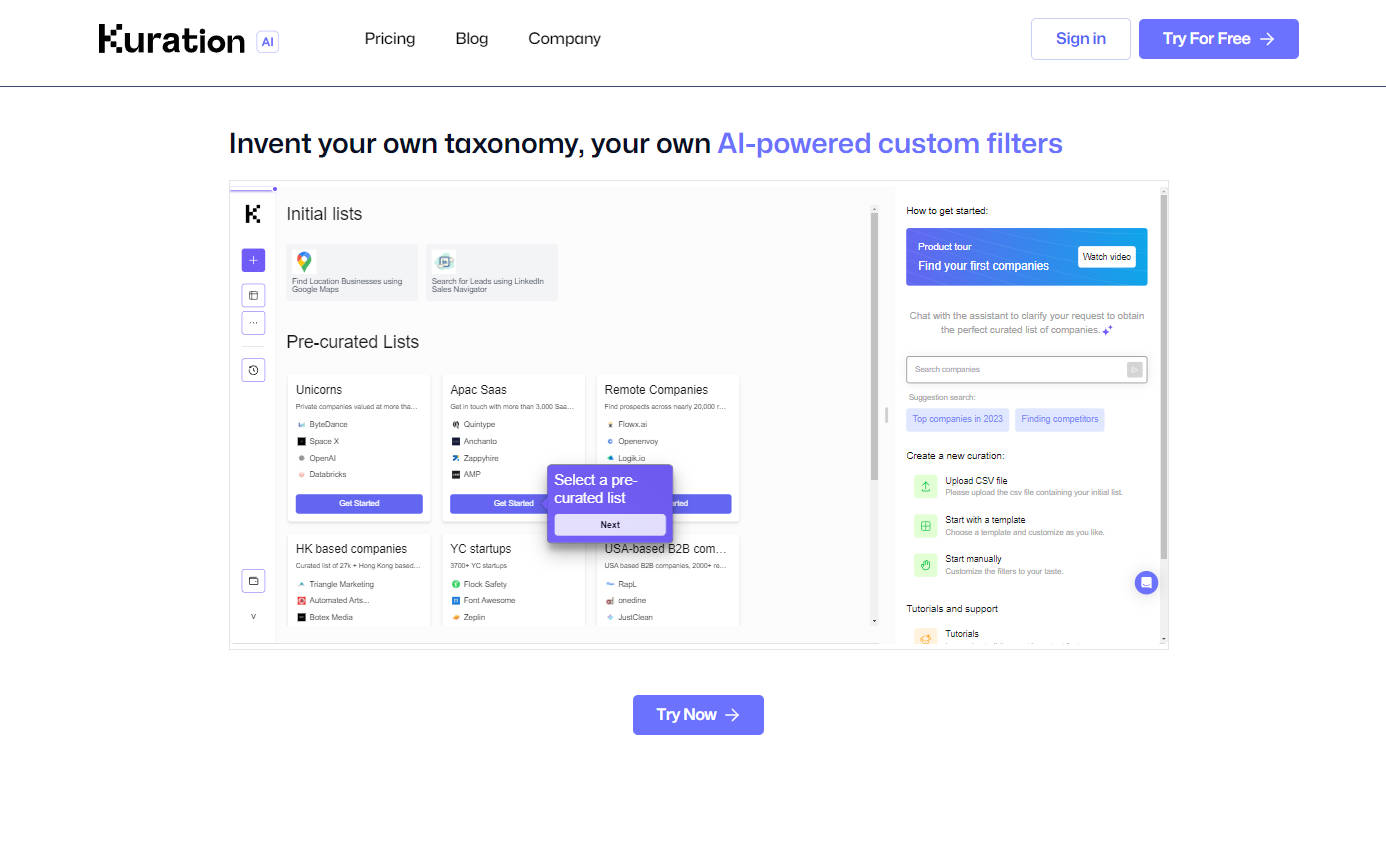Open the Pricing menu item
This screenshot has height=843, width=1386.
pos(390,39)
